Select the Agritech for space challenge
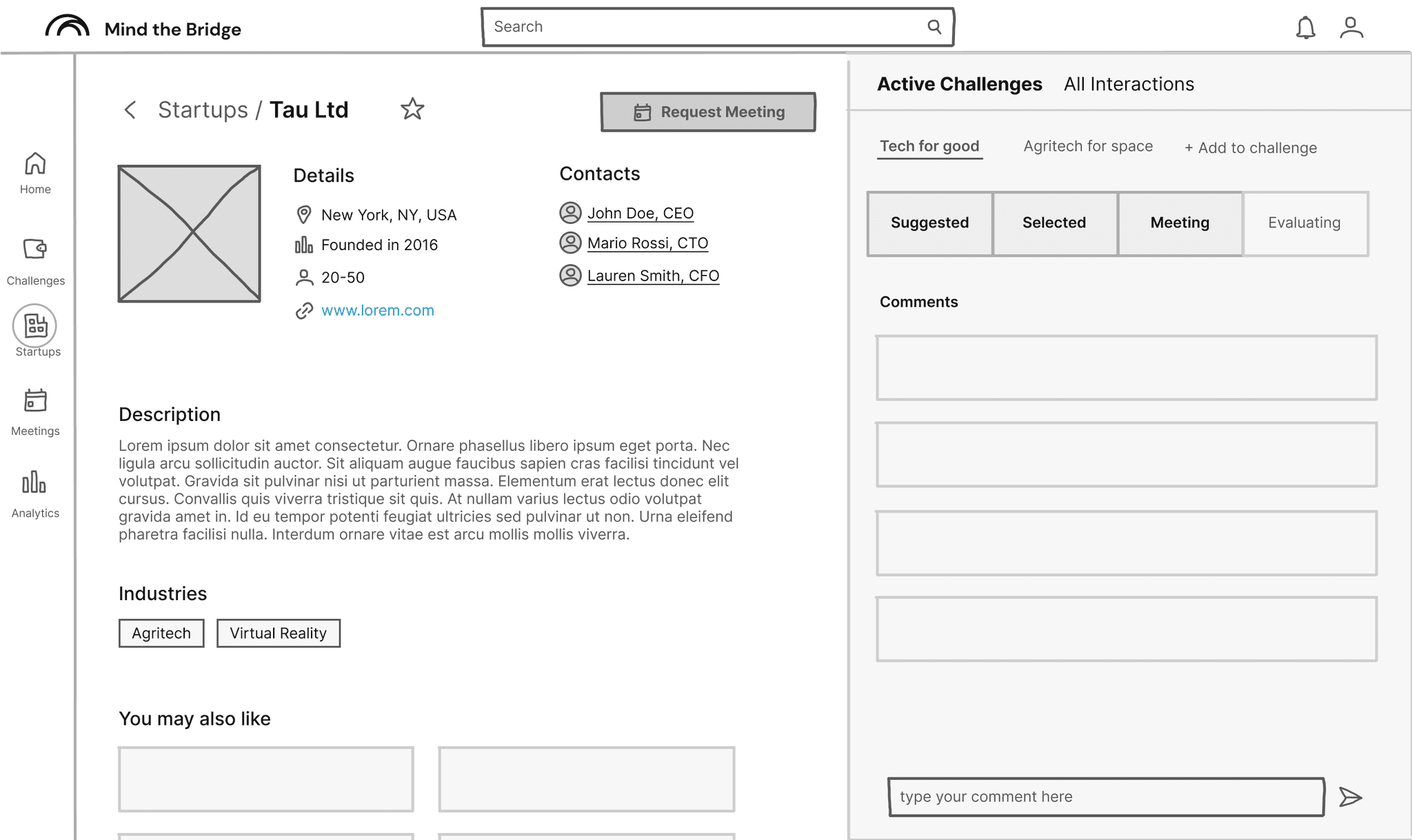This screenshot has width=1412, height=840. pos(1088,146)
